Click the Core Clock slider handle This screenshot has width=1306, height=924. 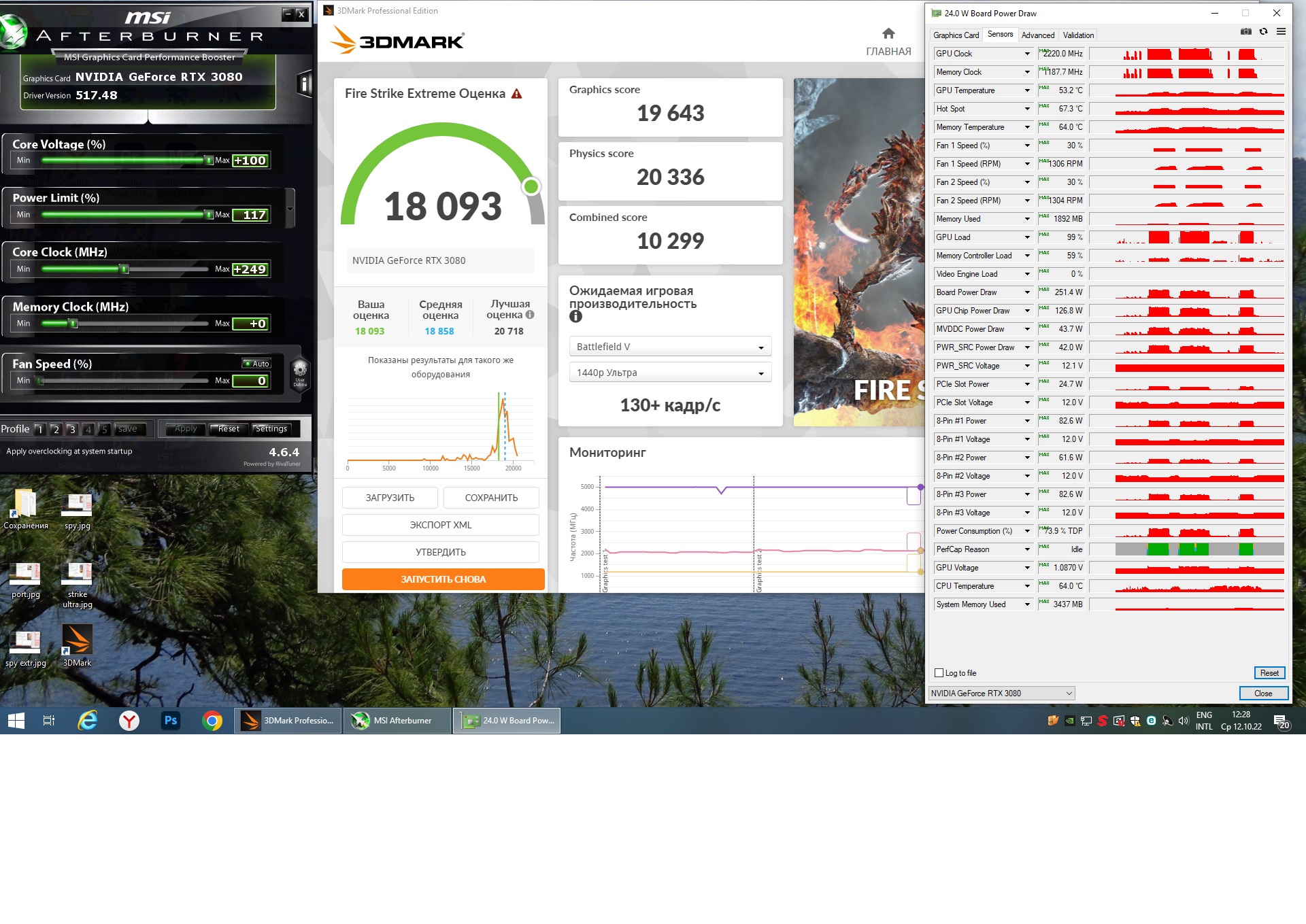[x=124, y=269]
